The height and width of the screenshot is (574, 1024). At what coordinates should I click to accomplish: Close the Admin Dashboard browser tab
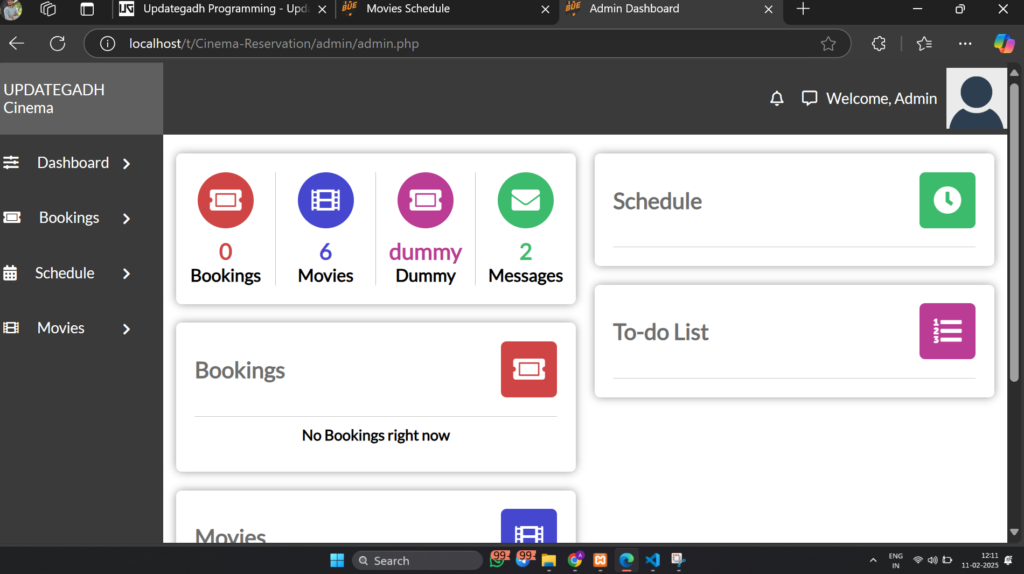[768, 9]
